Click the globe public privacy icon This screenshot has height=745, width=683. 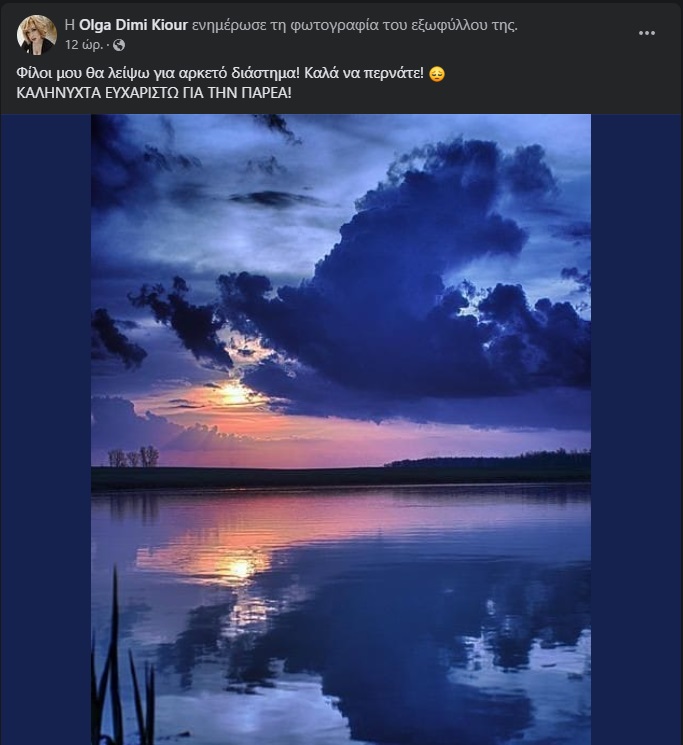pos(120,45)
